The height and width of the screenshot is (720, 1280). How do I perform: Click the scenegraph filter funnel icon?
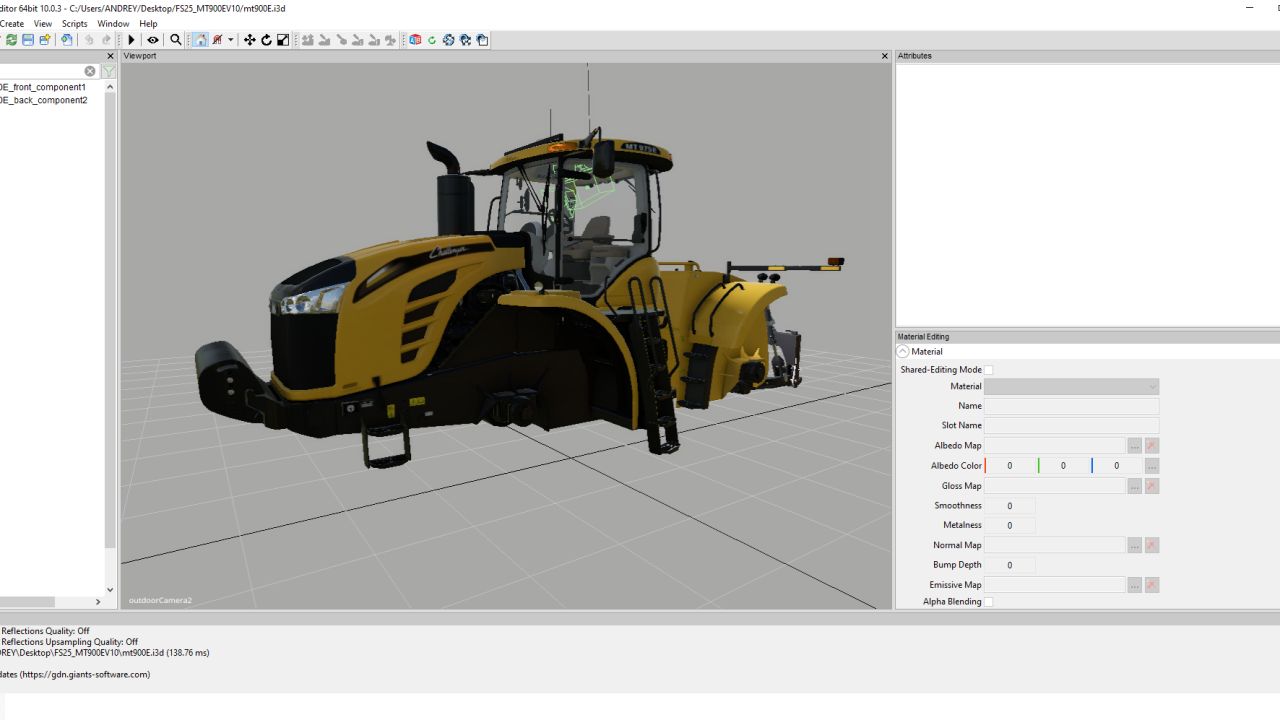coord(108,71)
